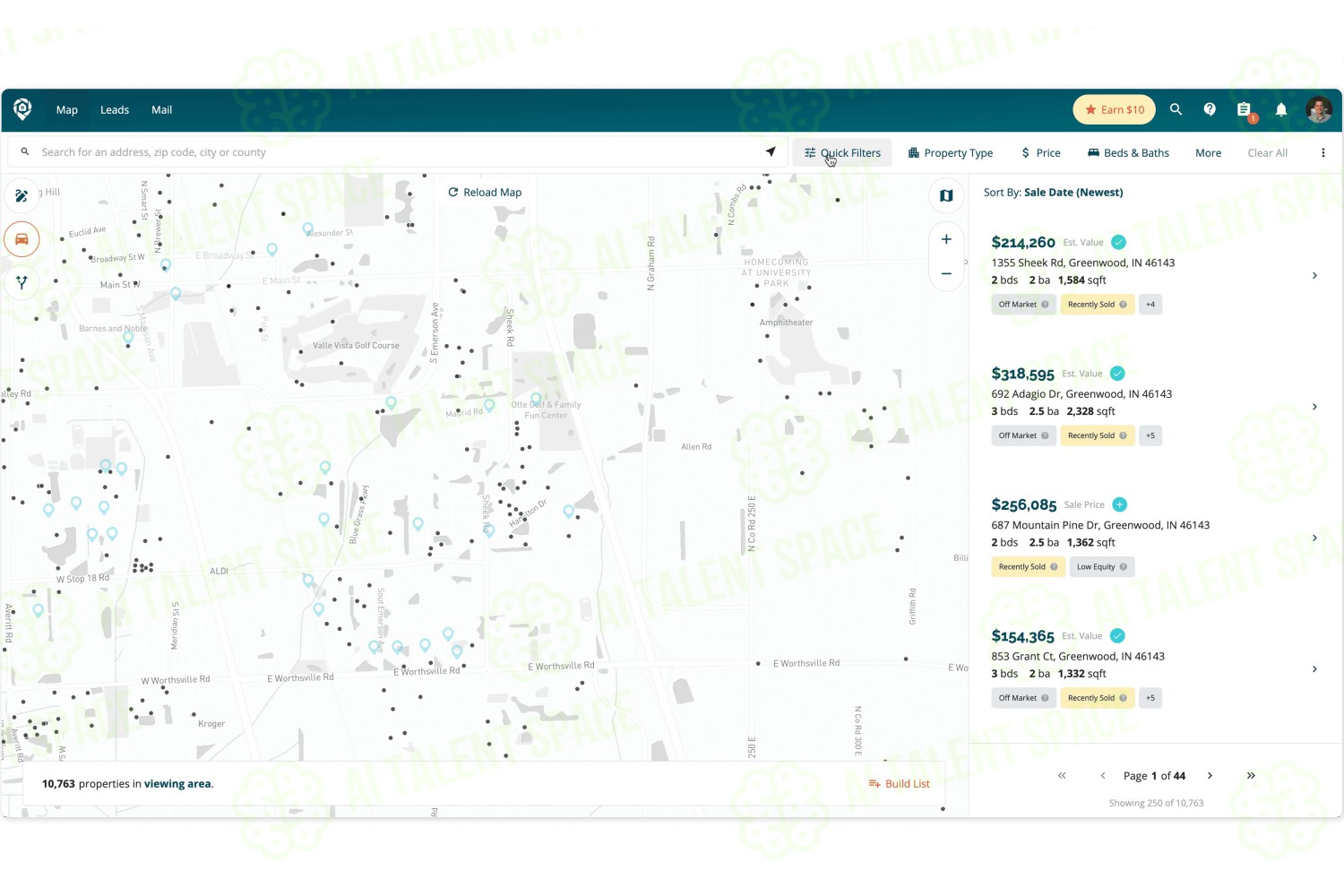The height and width of the screenshot is (896, 1344).
Task: Open the help question mark icon
Action: click(1210, 109)
